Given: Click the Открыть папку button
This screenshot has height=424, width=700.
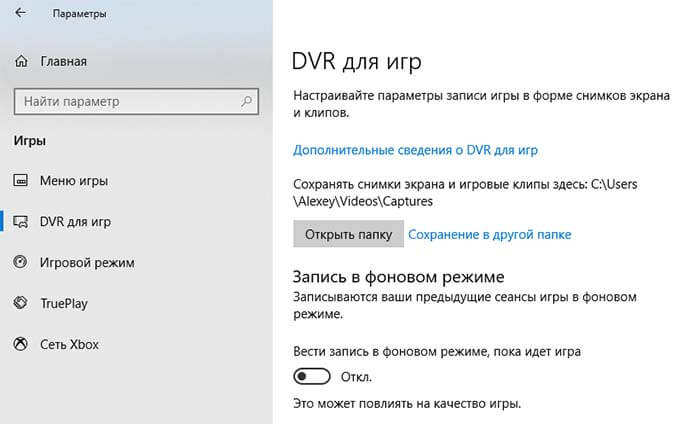Looking at the screenshot, I should (348, 234).
